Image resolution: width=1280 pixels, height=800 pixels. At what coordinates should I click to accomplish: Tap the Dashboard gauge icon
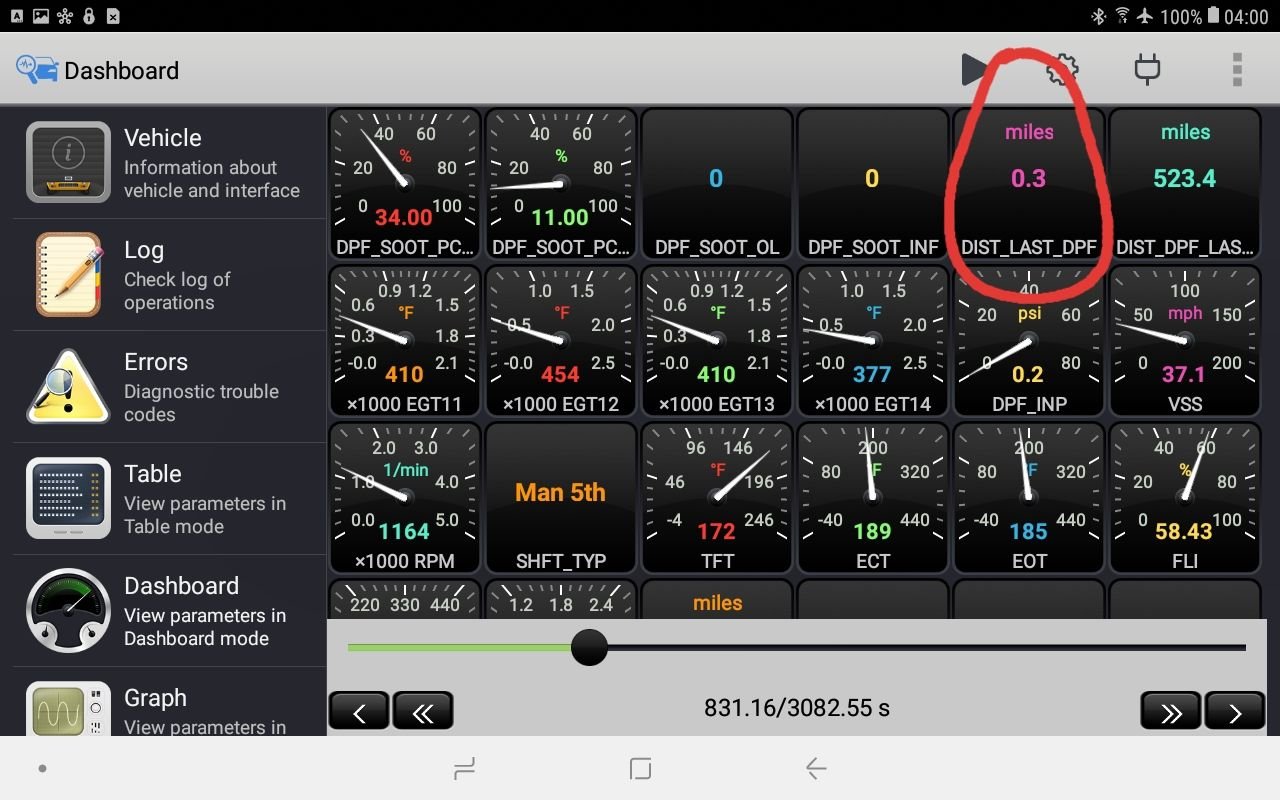click(67, 610)
